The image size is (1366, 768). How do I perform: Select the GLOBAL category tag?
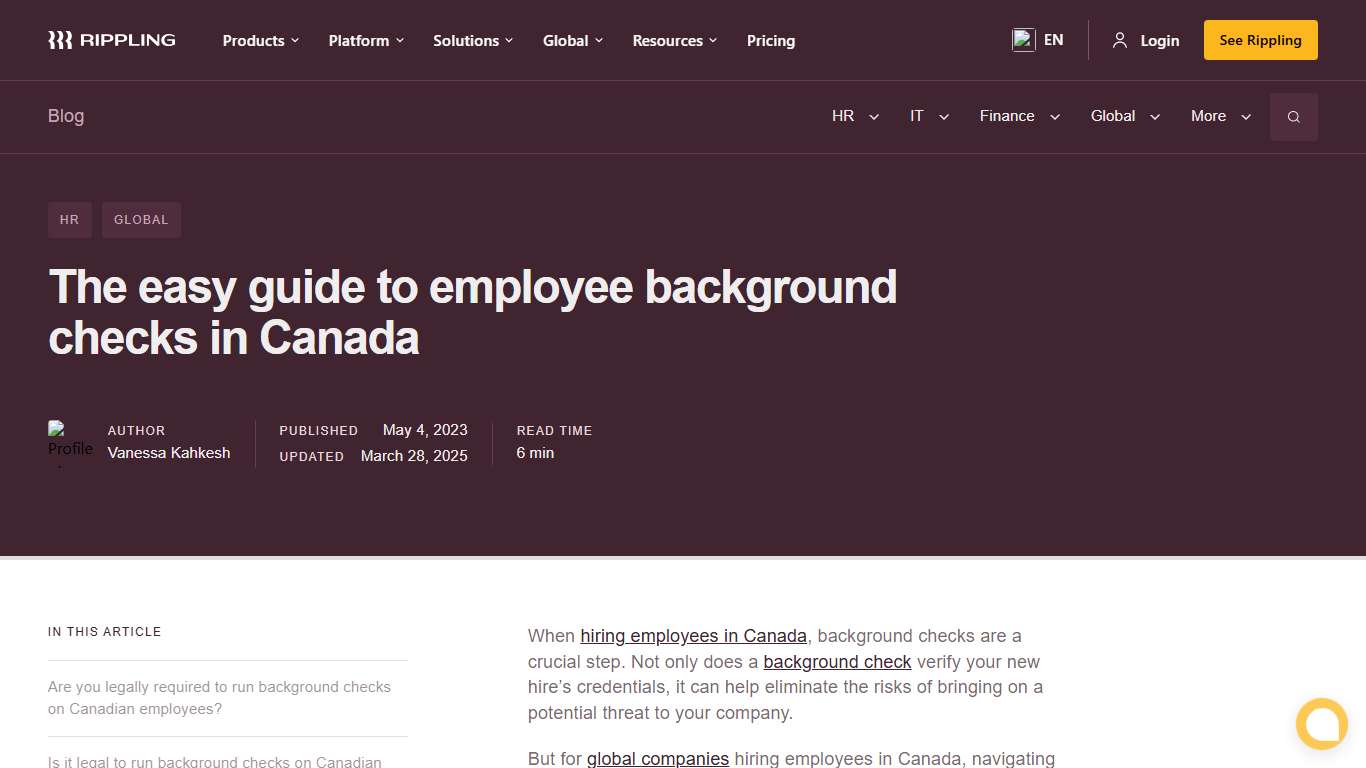pyautogui.click(x=141, y=219)
